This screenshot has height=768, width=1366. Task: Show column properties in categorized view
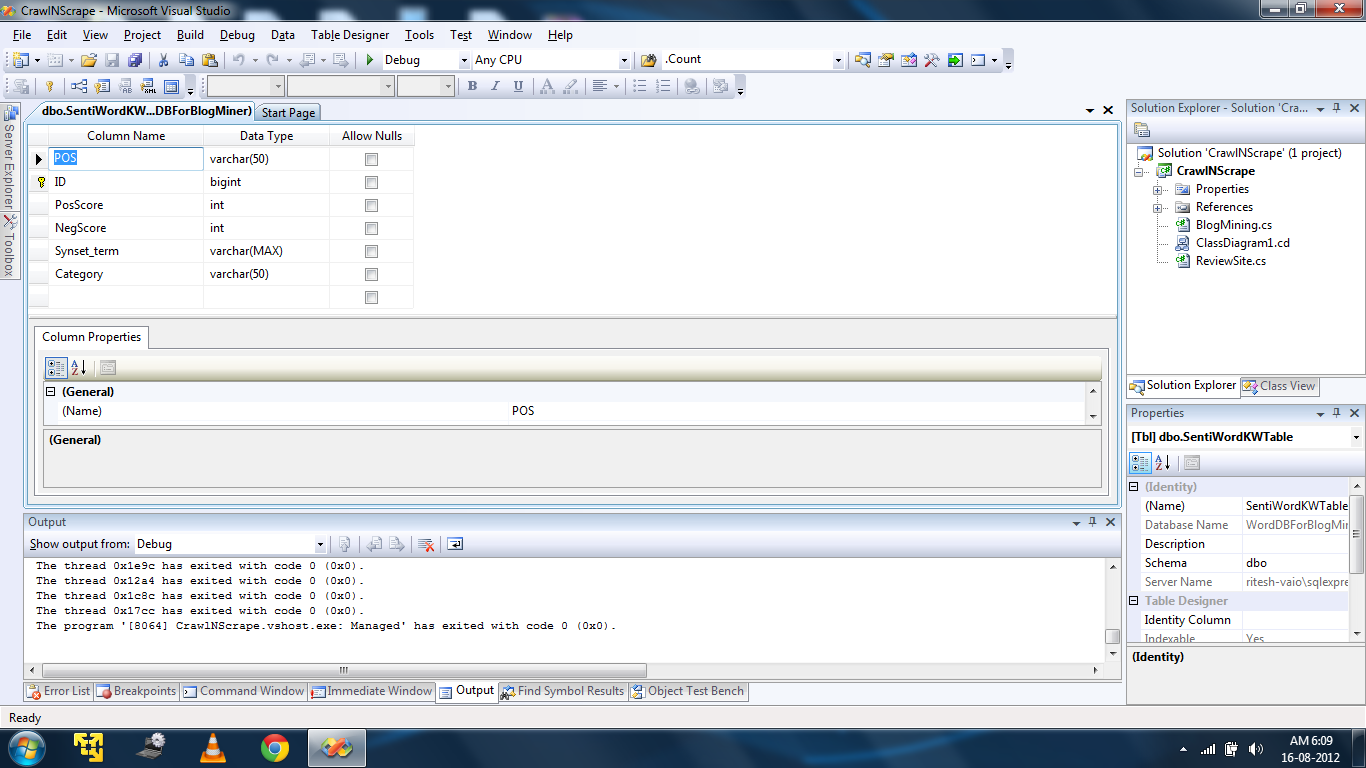(56, 368)
